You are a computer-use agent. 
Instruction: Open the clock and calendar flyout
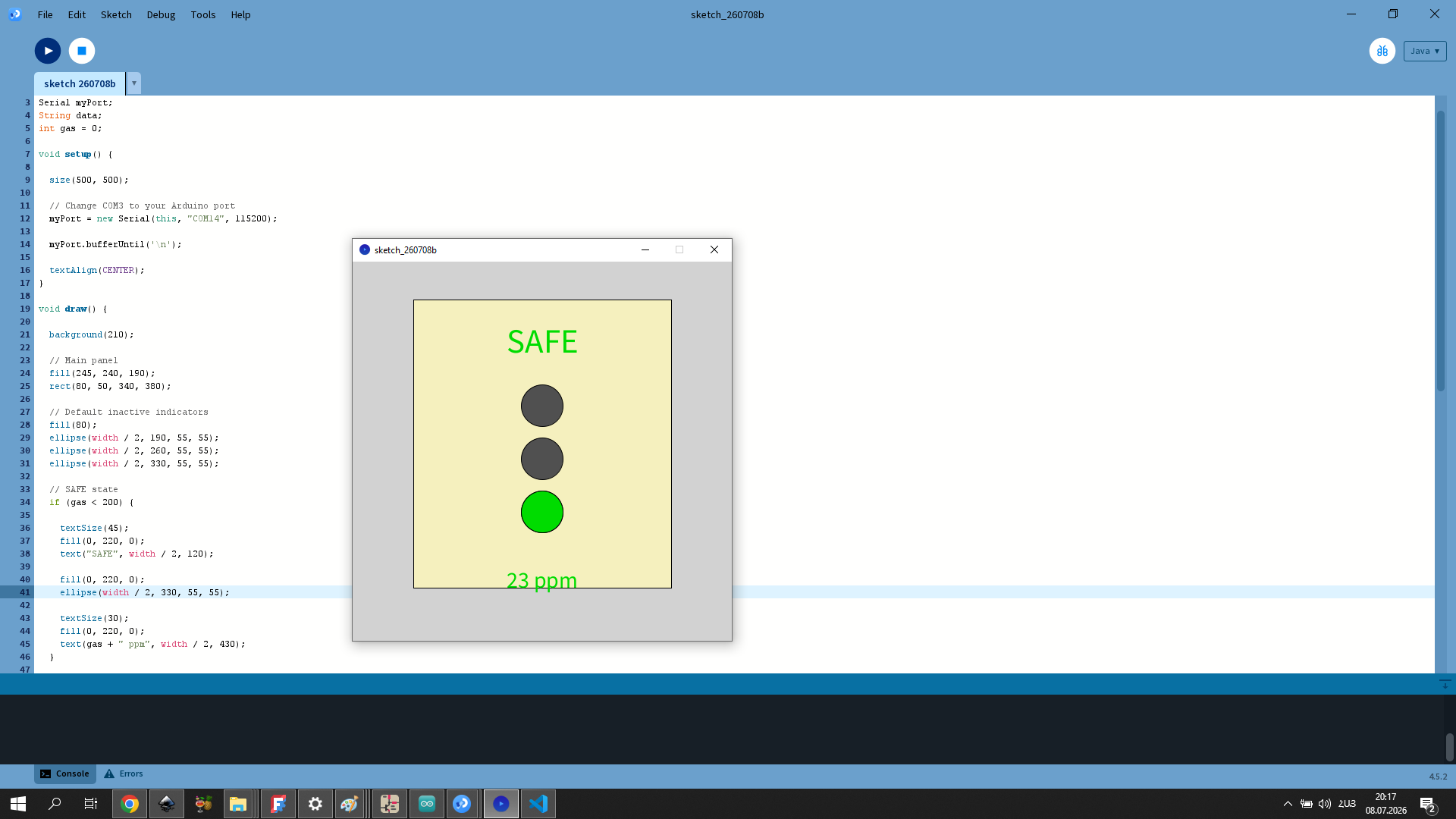pos(1386,804)
